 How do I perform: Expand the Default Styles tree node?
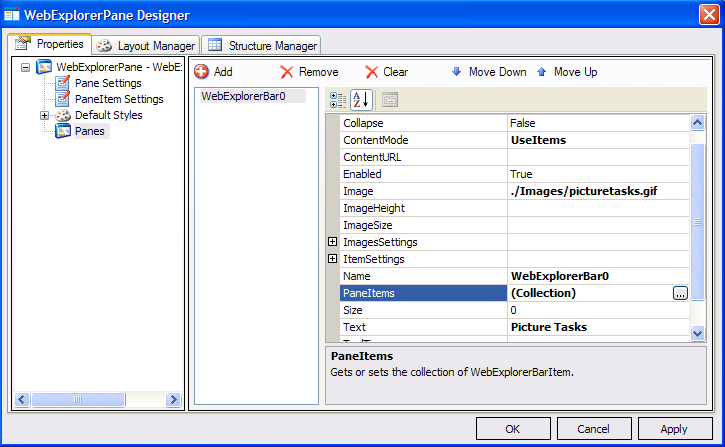pos(45,115)
